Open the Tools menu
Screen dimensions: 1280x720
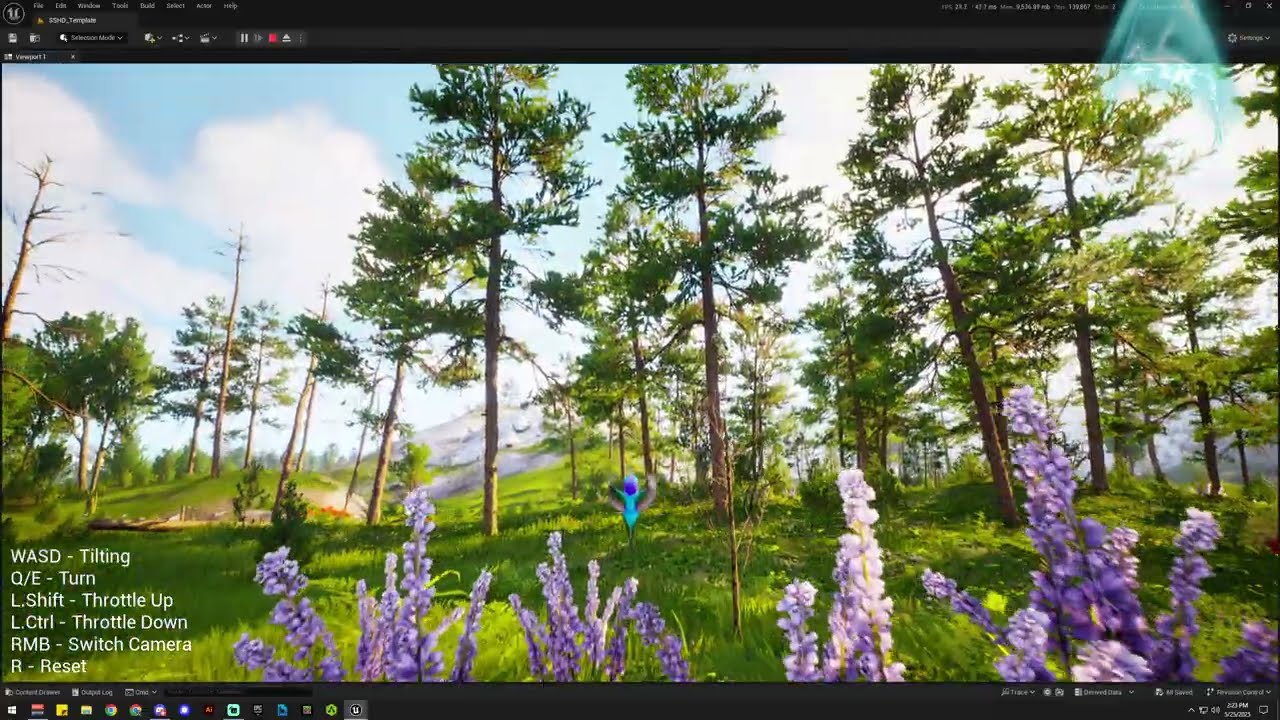pos(120,6)
